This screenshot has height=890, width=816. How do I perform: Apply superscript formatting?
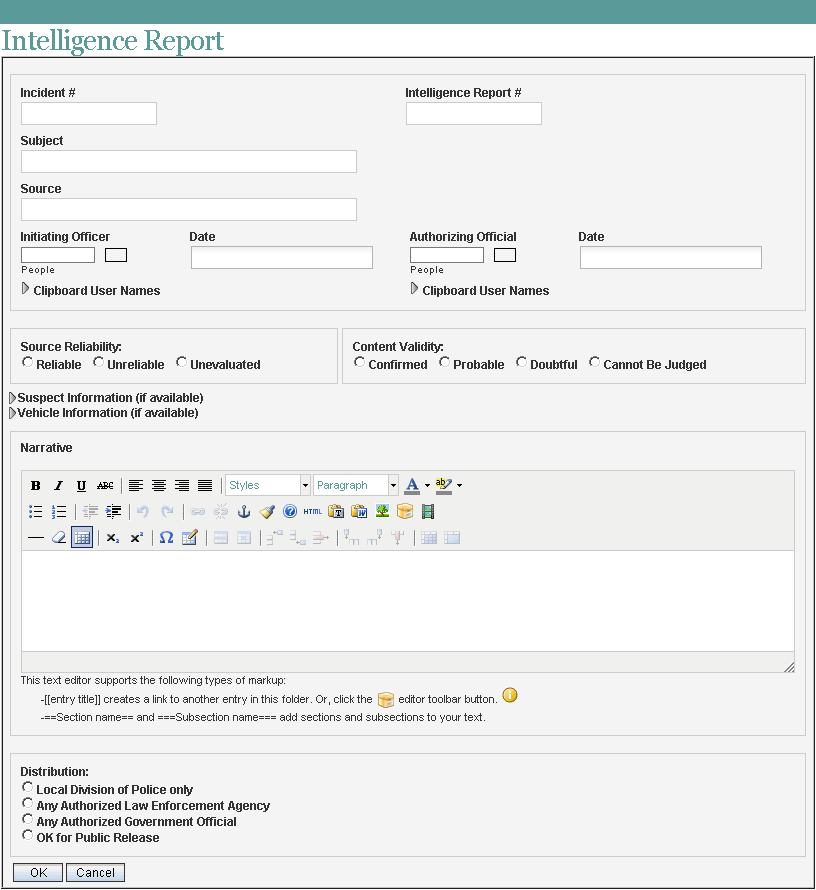(136, 538)
